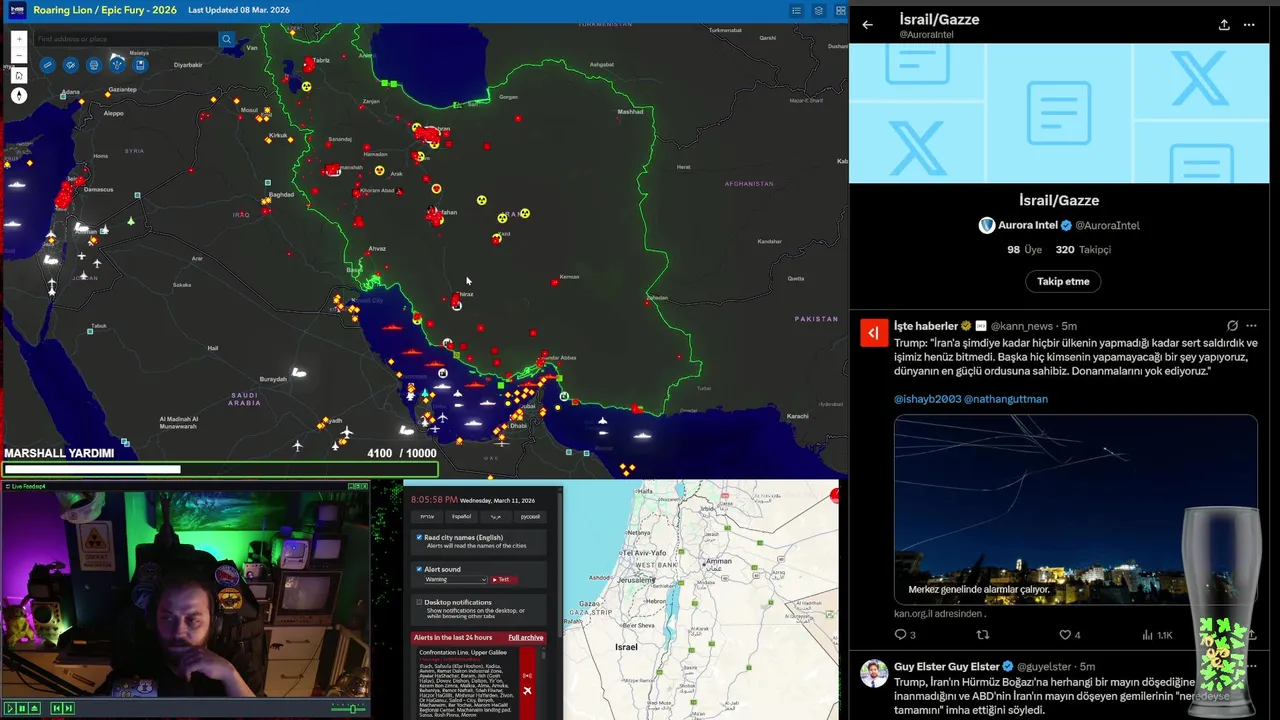Open the layers stack icon in header
1280x720 pixels.
click(818, 10)
